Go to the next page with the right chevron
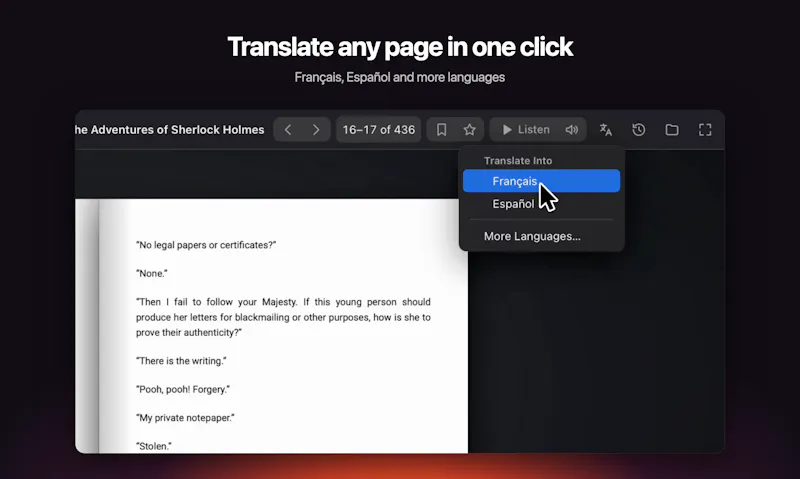The height and width of the screenshot is (479, 800). tap(316, 130)
